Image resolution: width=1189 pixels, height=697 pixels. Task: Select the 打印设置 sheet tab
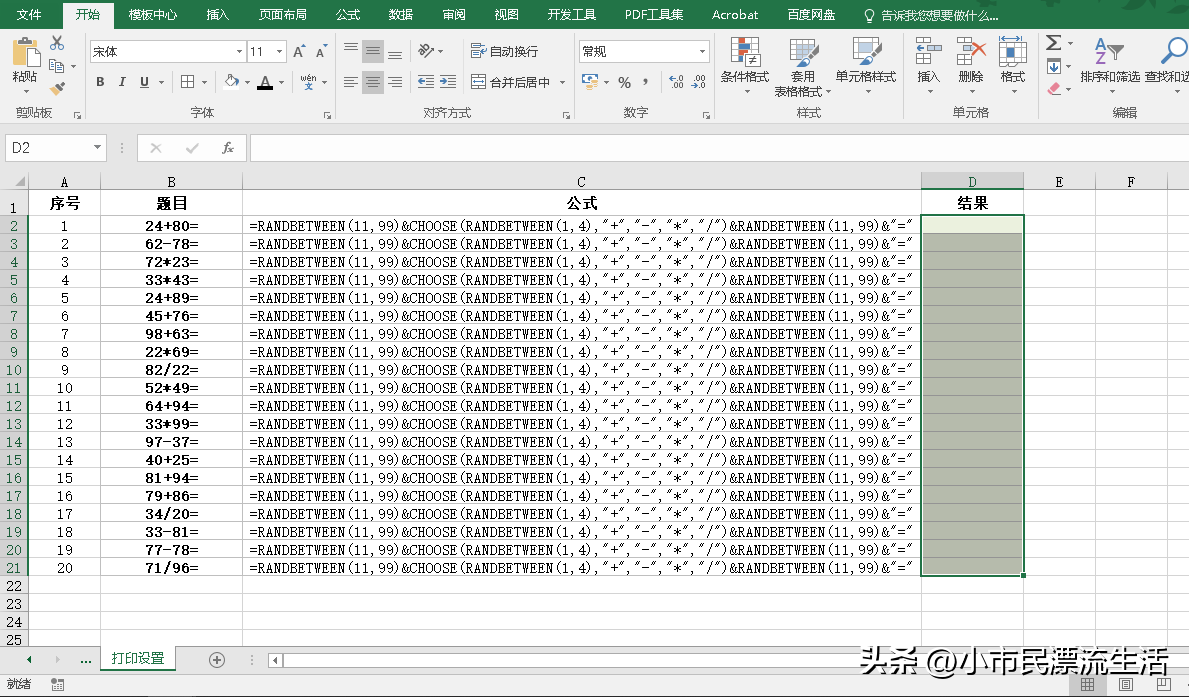(x=138, y=658)
